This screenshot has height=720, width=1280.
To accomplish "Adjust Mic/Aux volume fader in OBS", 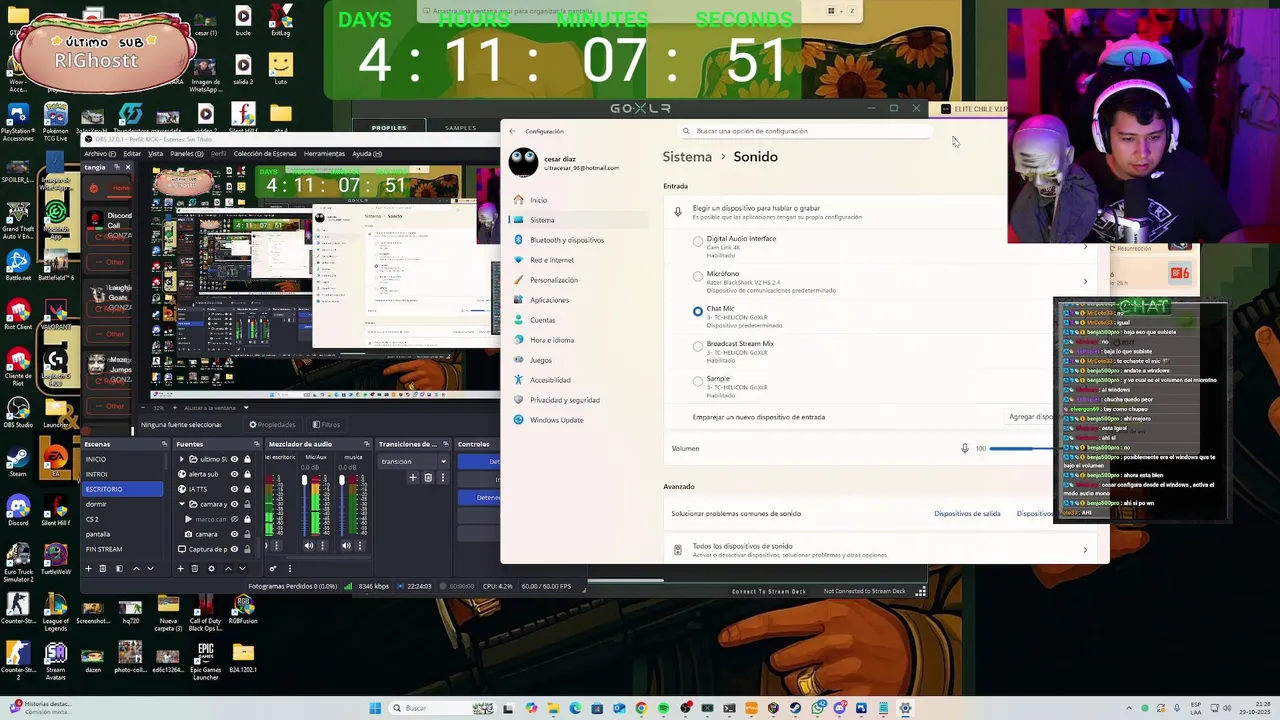I will [x=304, y=480].
